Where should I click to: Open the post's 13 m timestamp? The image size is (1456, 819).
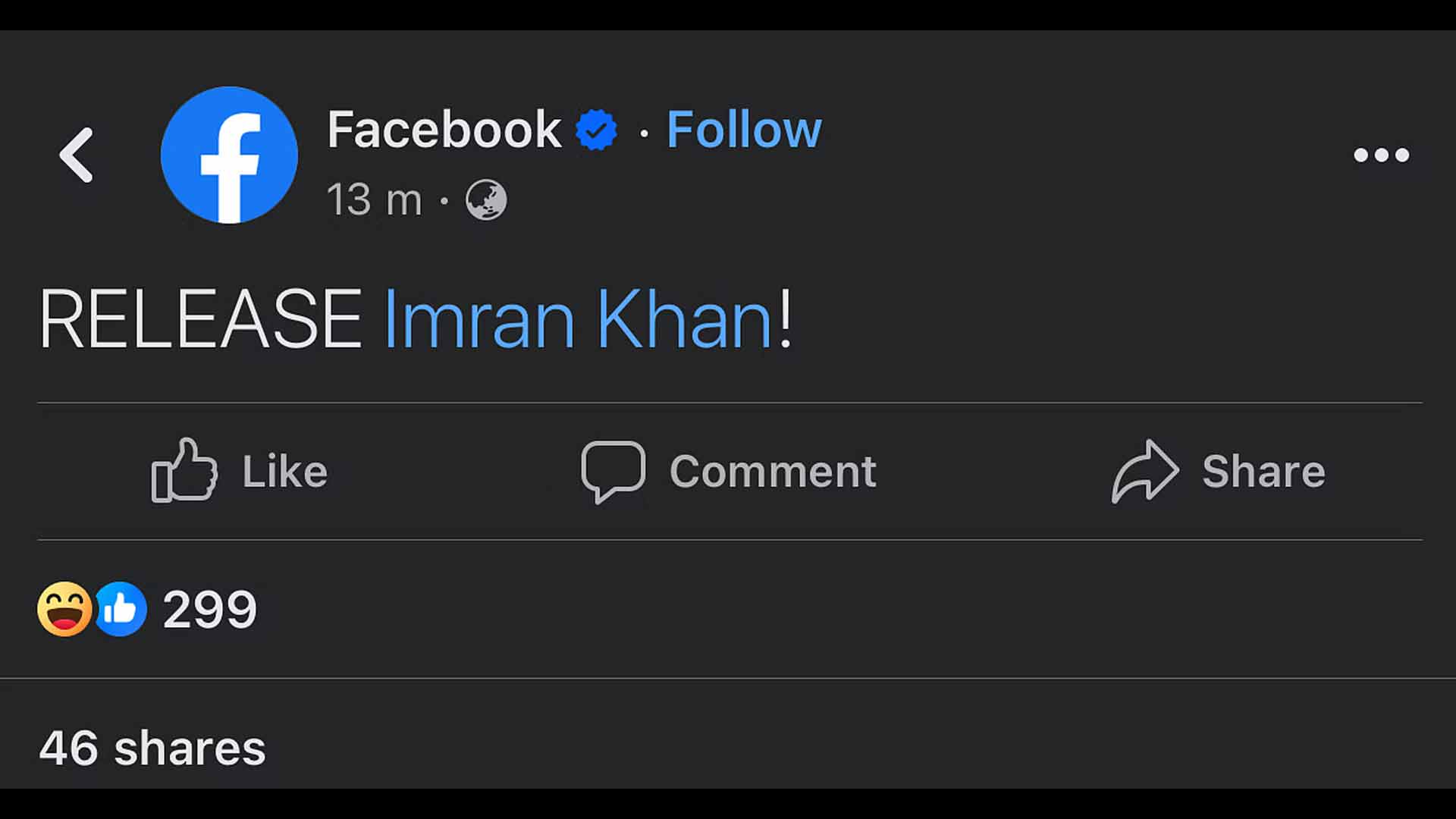(374, 200)
